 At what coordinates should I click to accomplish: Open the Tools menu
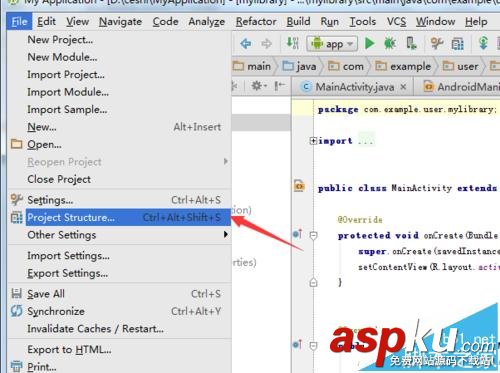coord(363,22)
